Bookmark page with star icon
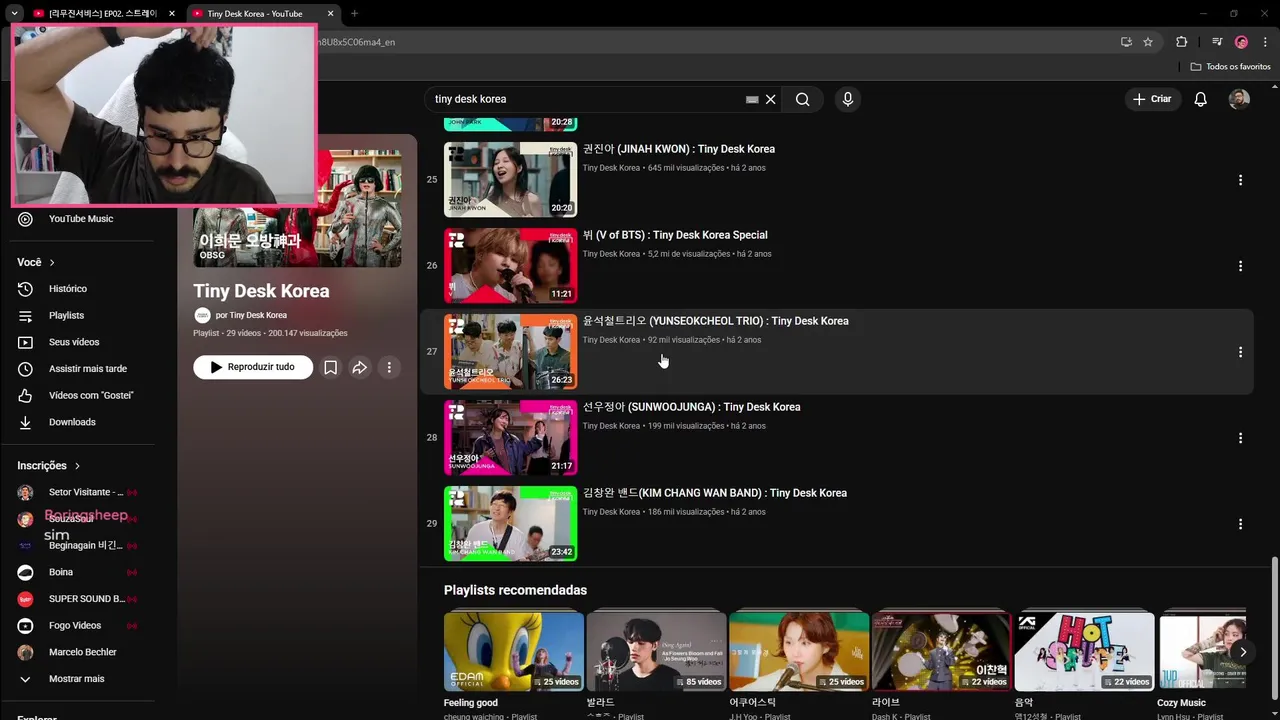This screenshot has height=720, width=1280. (x=1148, y=42)
